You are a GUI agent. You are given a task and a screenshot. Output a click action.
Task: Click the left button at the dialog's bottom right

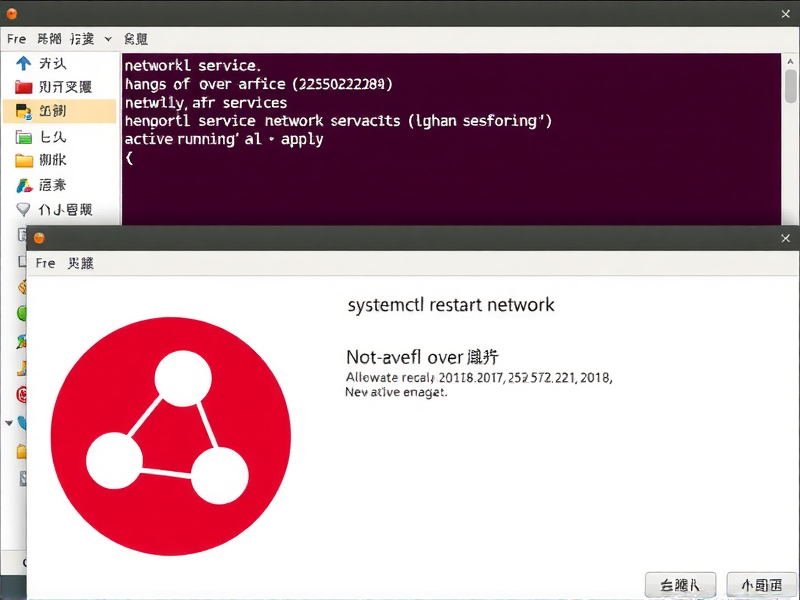[x=680, y=585]
